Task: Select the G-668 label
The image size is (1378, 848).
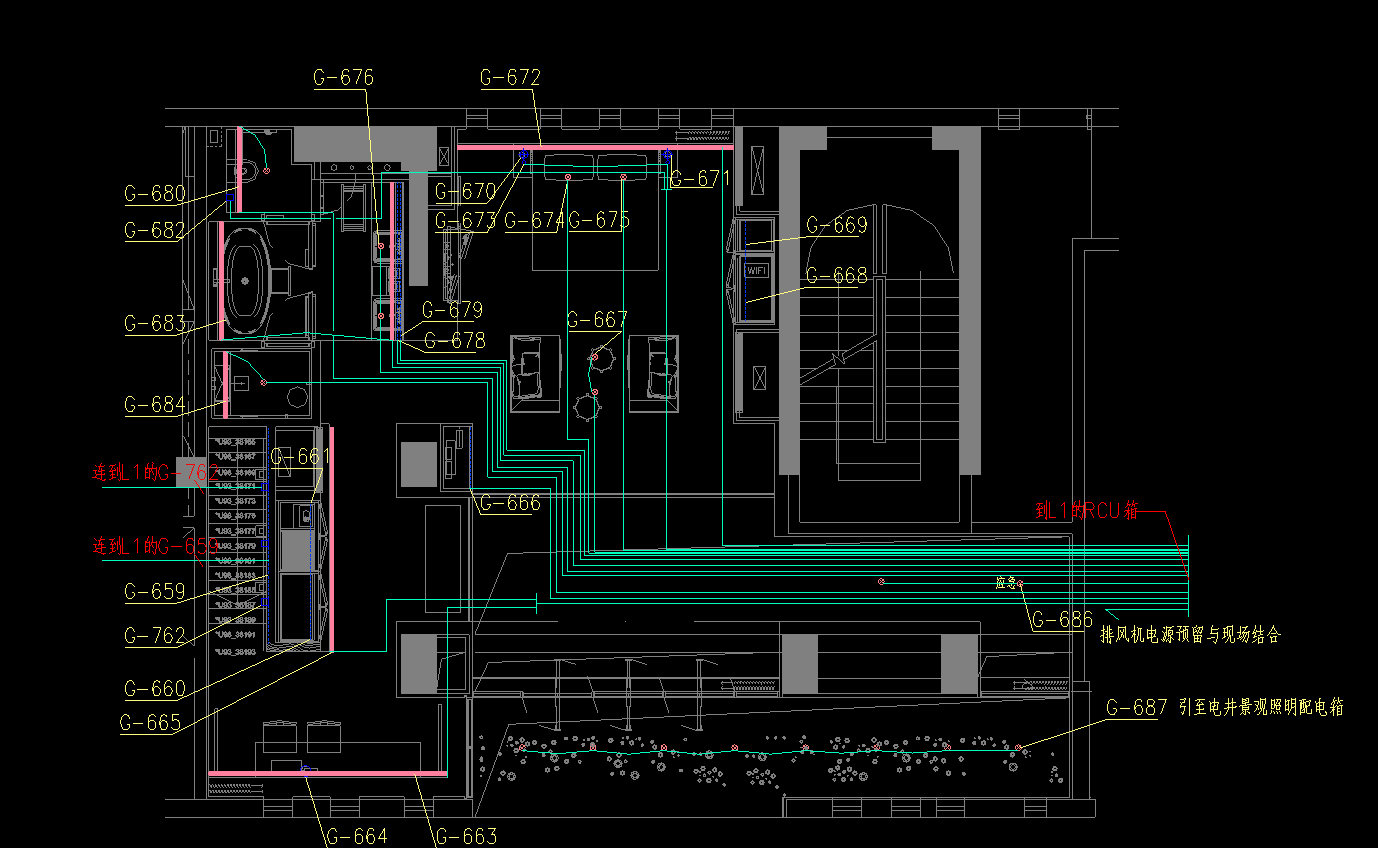Action: [x=836, y=275]
